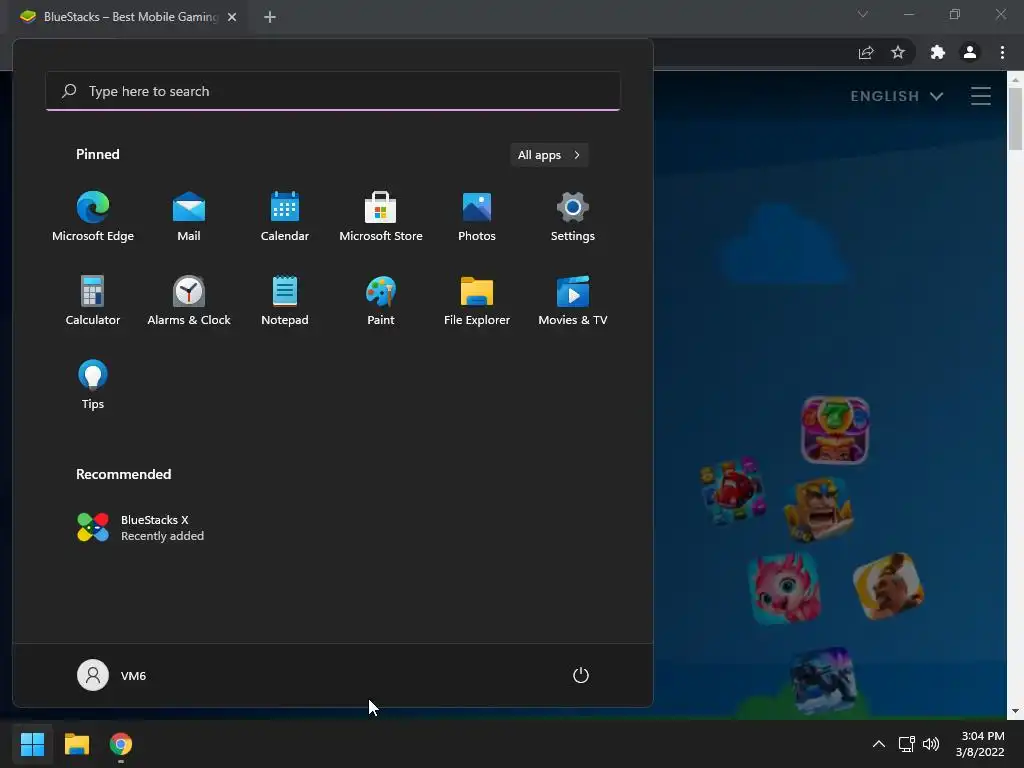Open the Tips app
1024x768 pixels.
pyautogui.click(x=93, y=385)
